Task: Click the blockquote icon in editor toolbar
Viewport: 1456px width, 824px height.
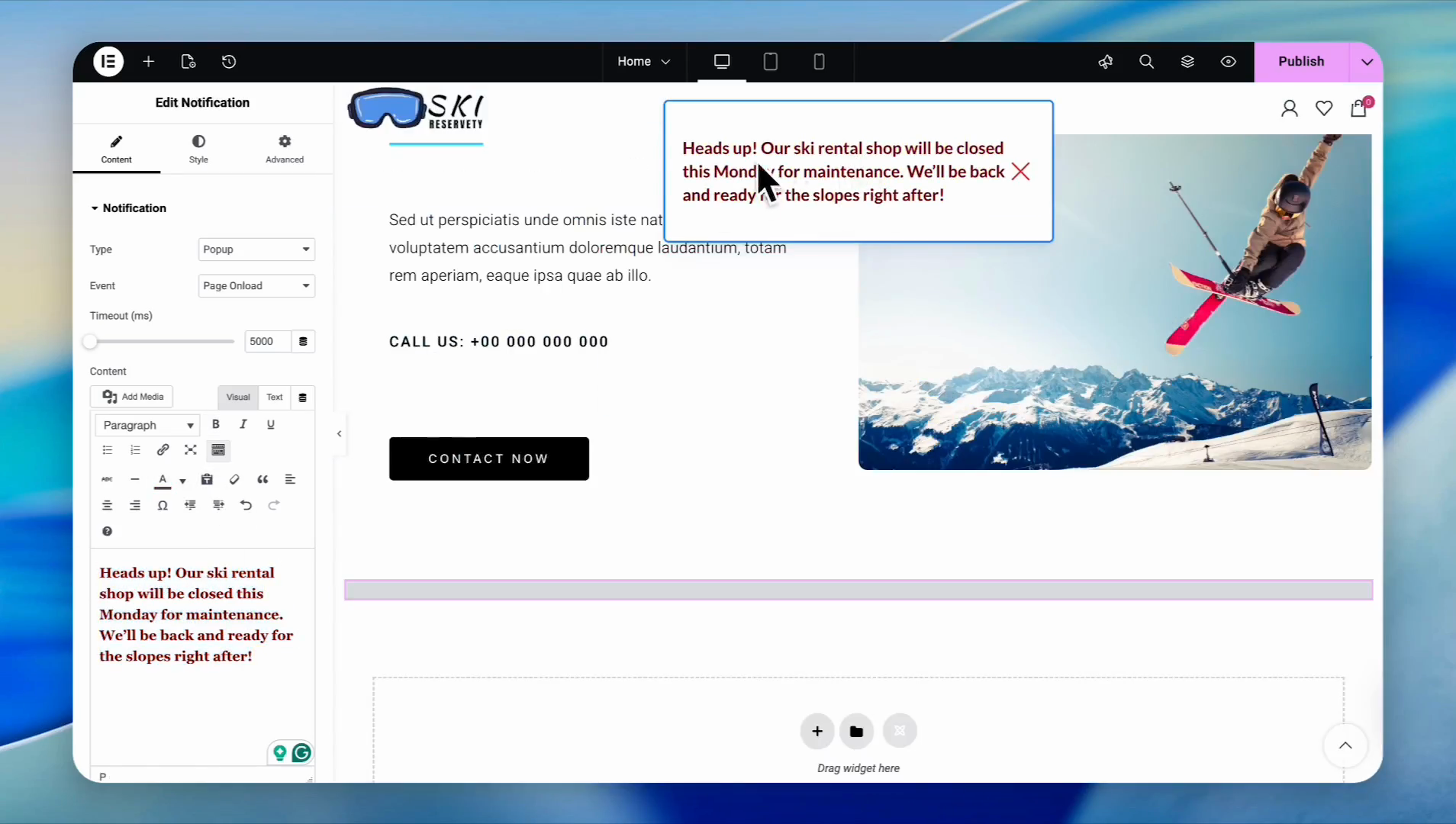Action: (263, 479)
